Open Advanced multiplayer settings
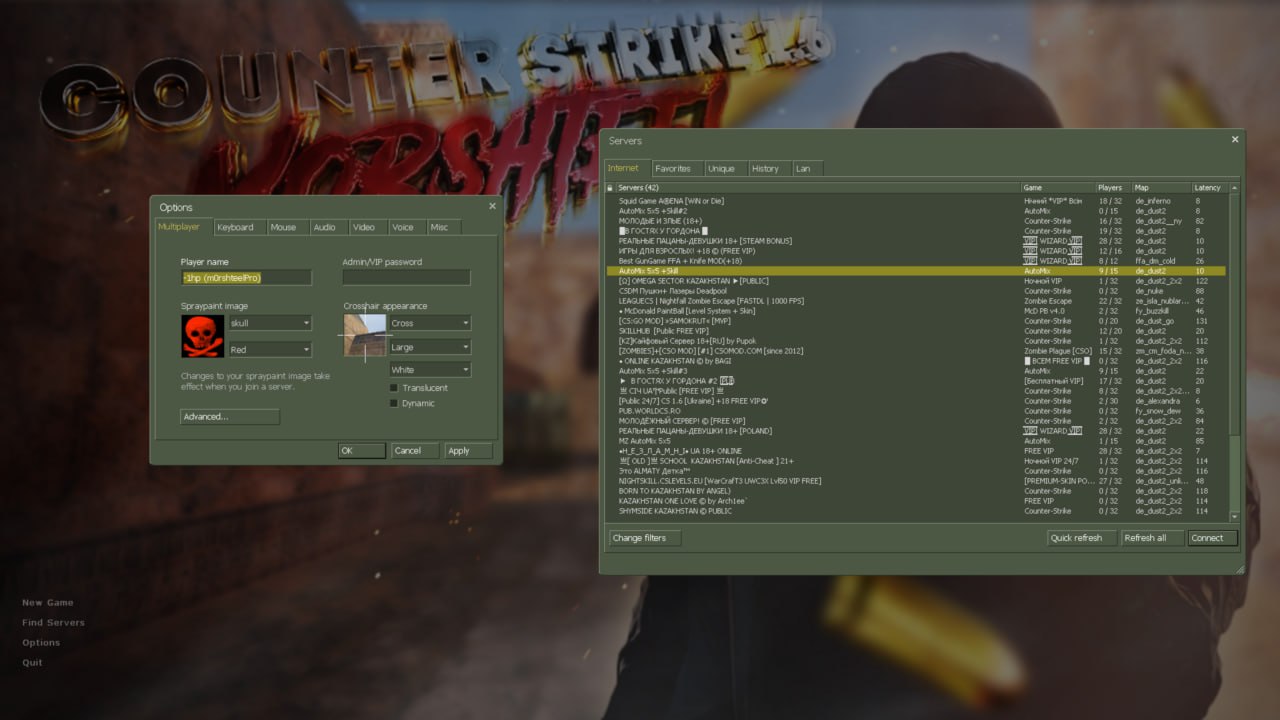Screen dimensions: 1280x720 (229, 417)
